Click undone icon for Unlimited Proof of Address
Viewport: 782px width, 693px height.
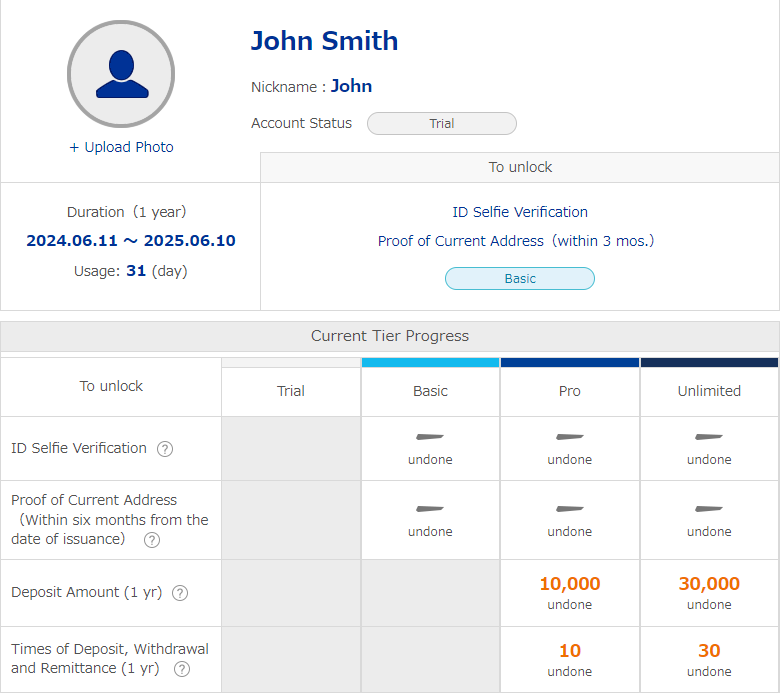[x=709, y=509]
